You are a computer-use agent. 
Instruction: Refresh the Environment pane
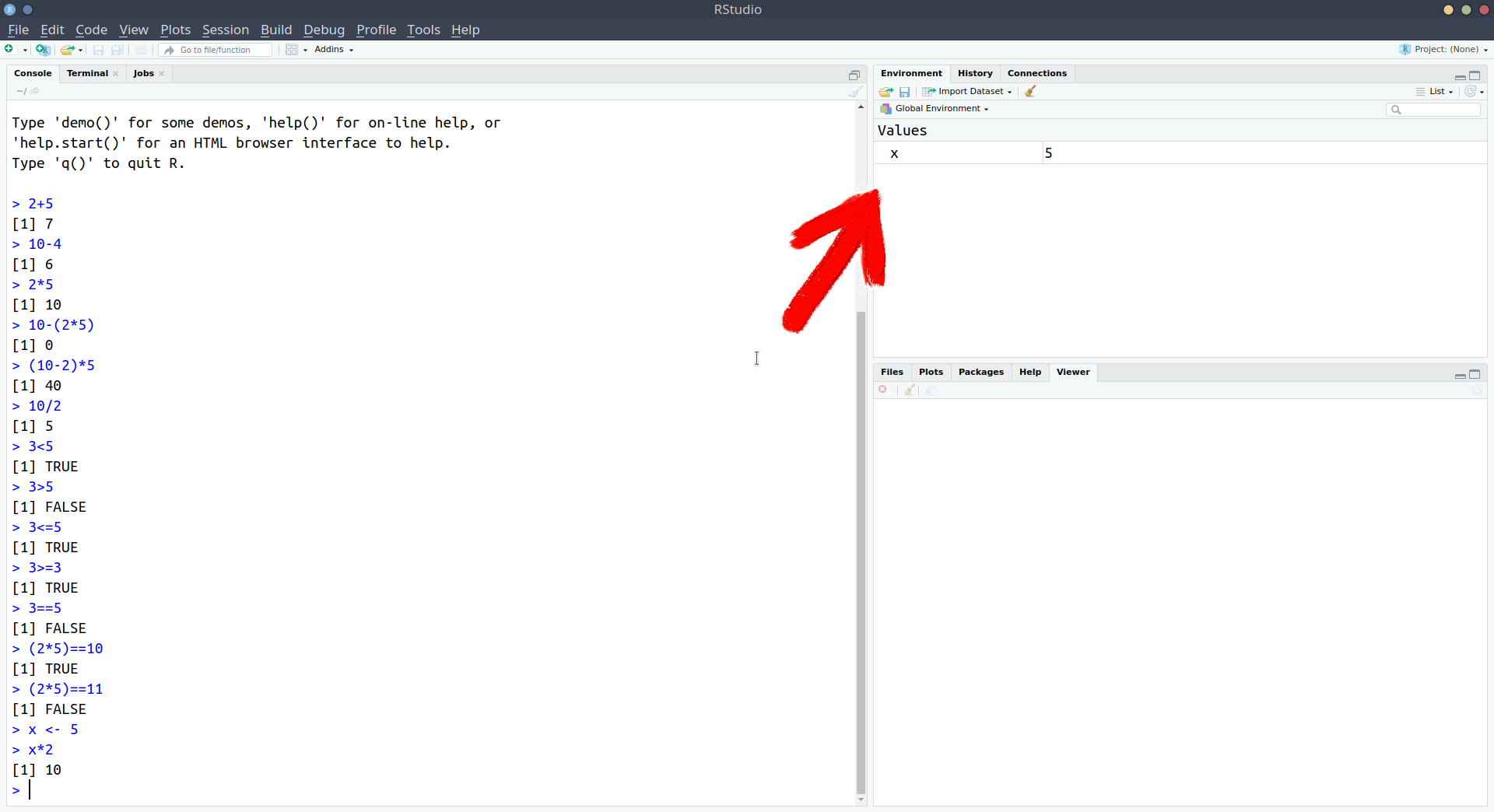tap(1470, 92)
